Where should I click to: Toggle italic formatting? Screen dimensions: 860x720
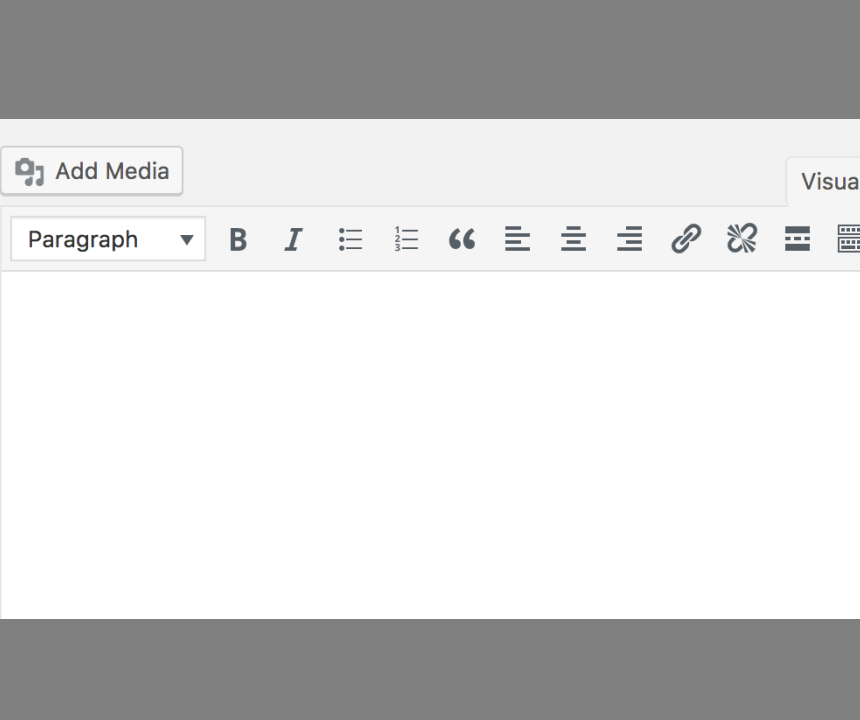coord(293,239)
